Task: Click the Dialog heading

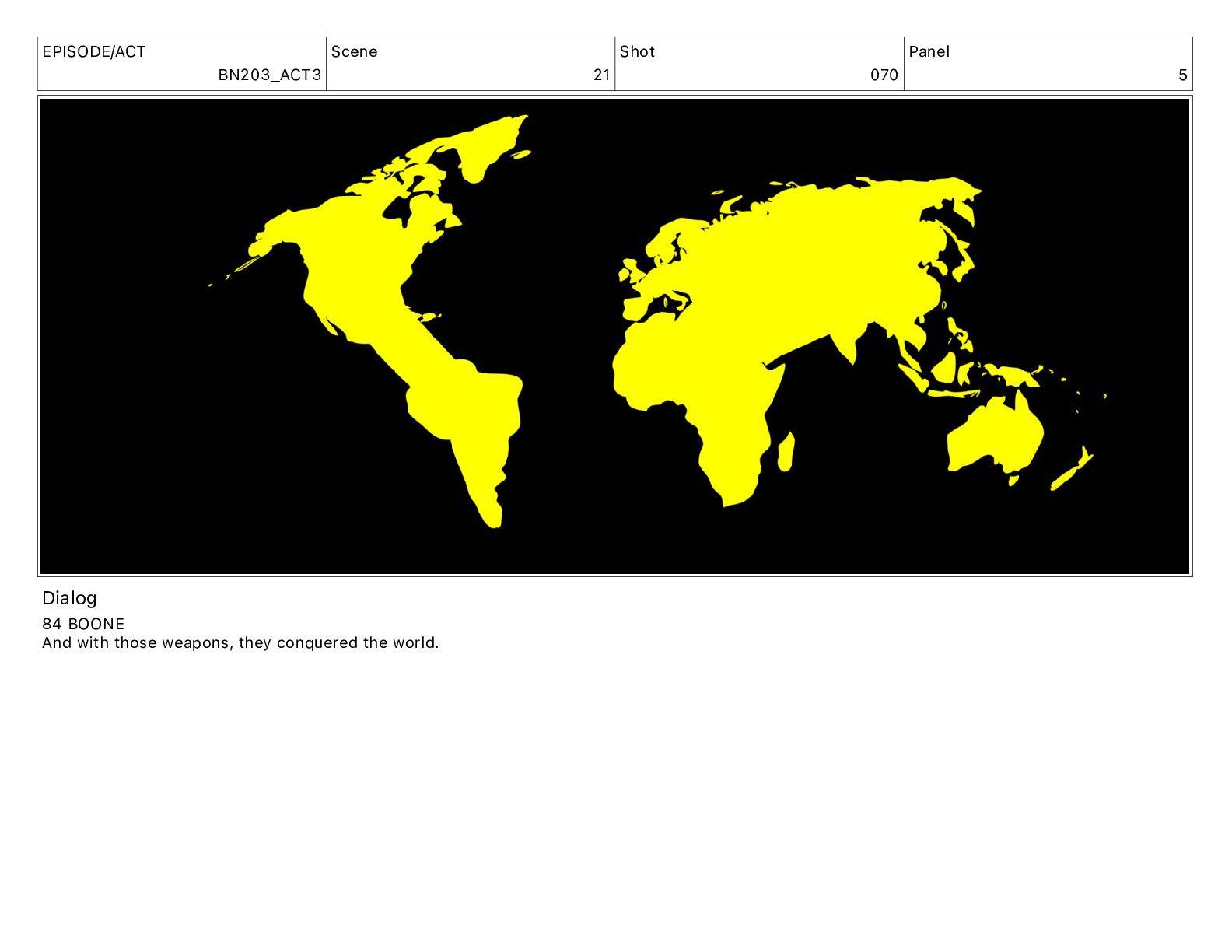Action: point(69,597)
